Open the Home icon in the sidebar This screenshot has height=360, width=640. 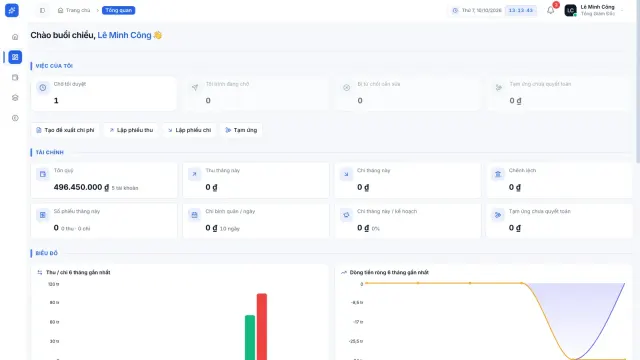click(x=15, y=37)
